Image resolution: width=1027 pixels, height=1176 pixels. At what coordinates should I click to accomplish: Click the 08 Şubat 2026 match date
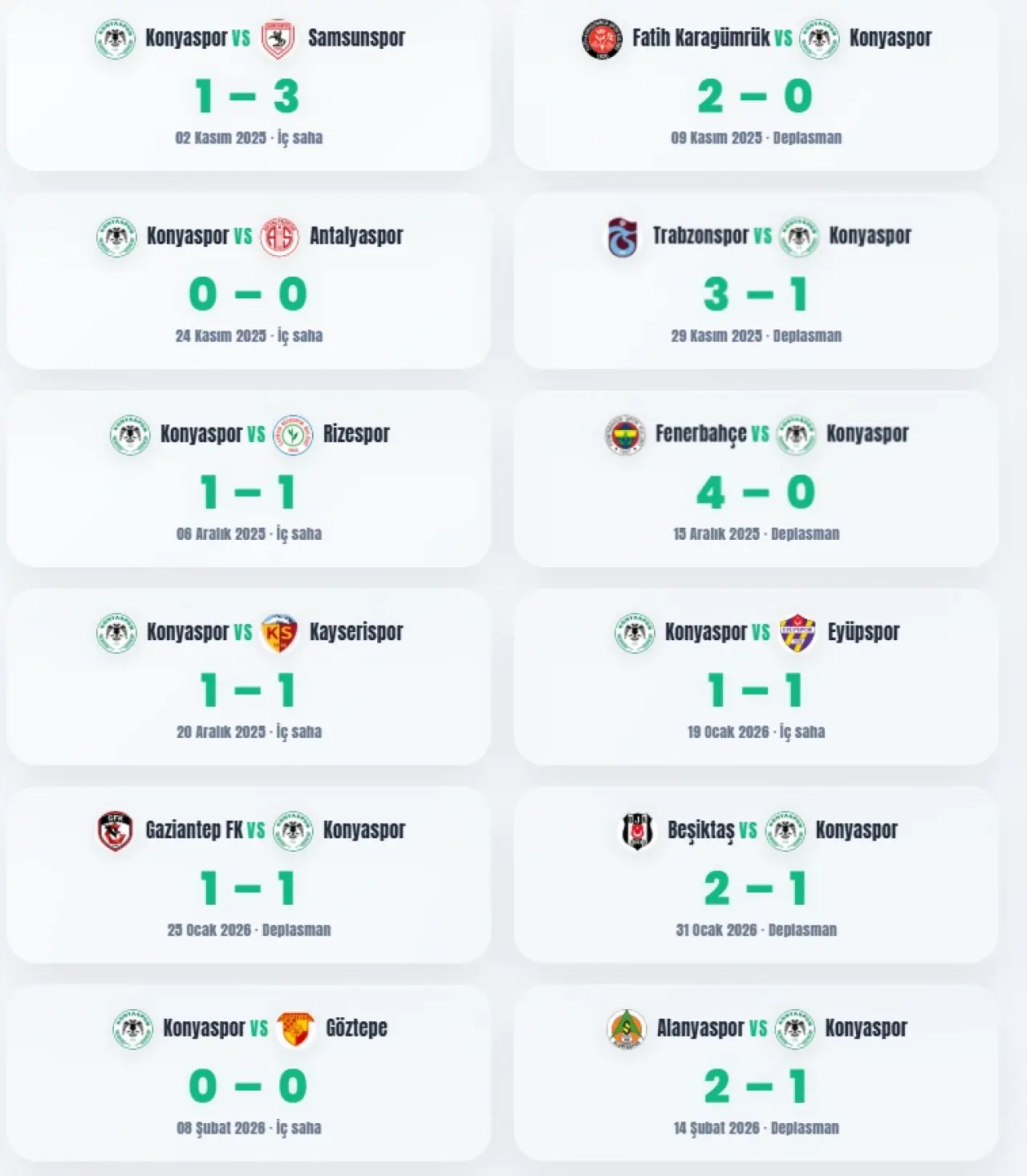221,1129
